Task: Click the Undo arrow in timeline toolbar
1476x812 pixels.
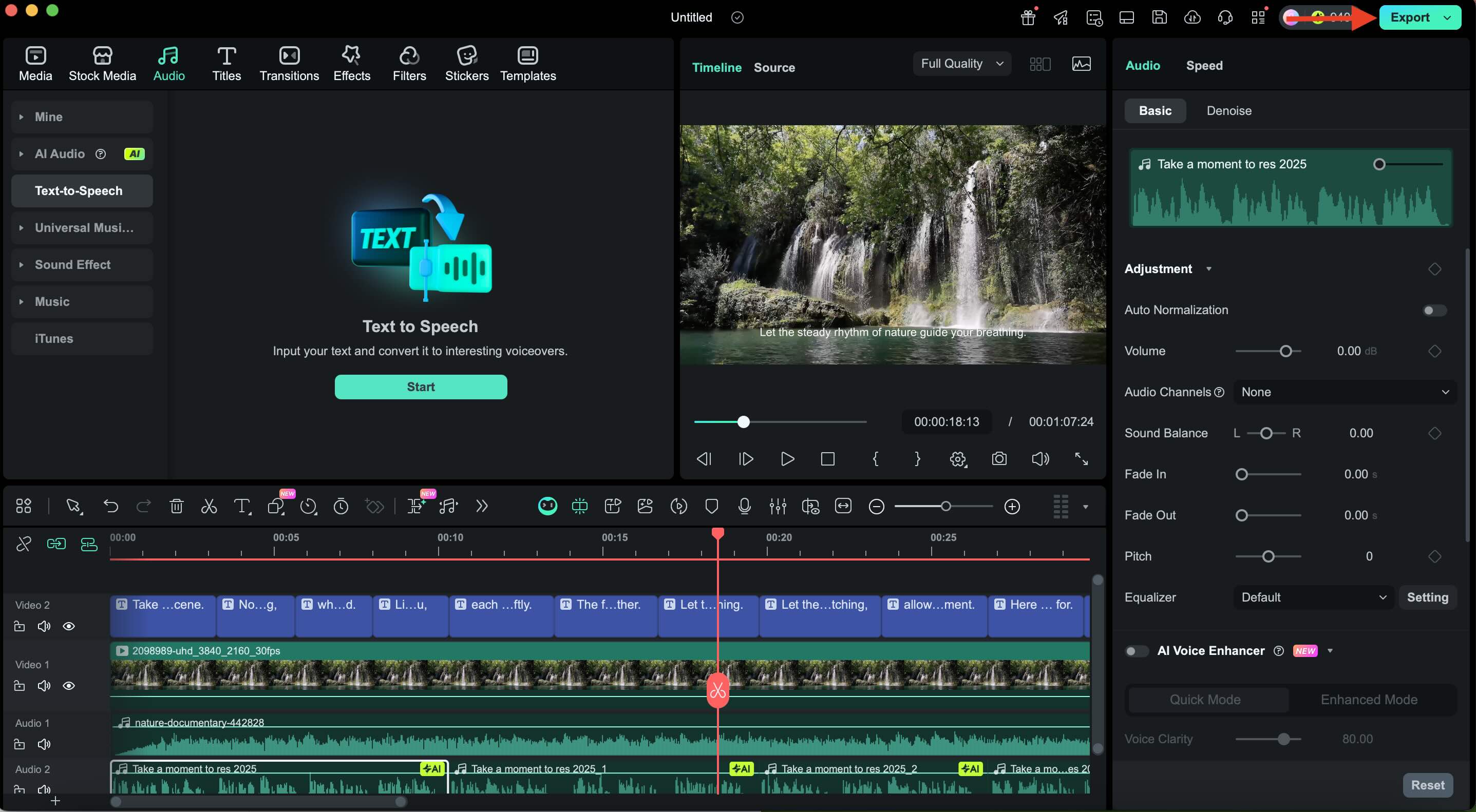Action: click(x=110, y=506)
